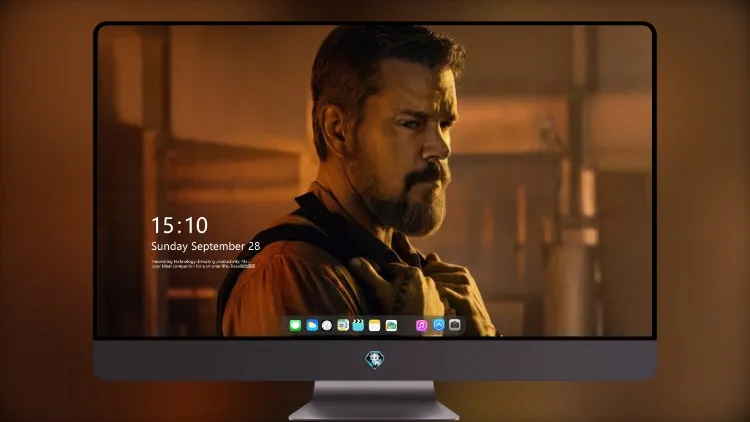Open the clapperboard video app in dock

tap(358, 326)
